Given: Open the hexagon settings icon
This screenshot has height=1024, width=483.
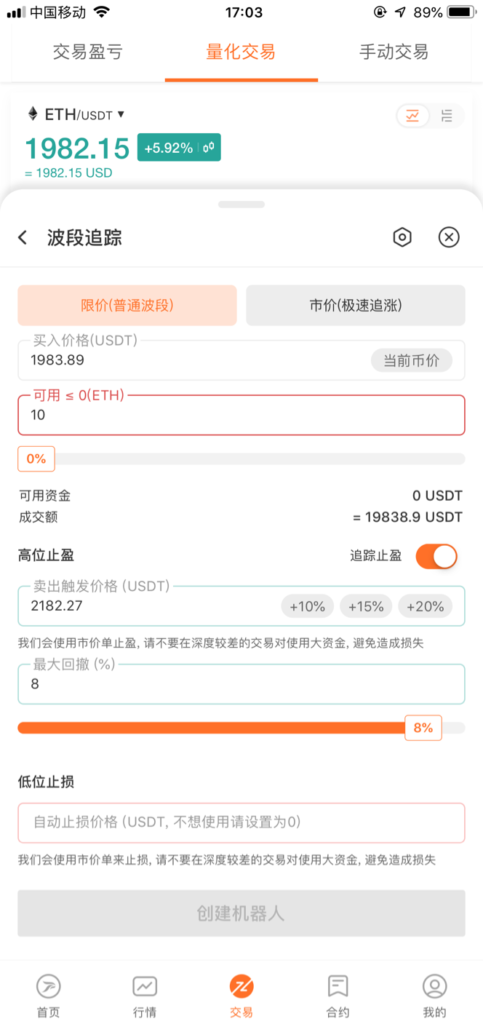Looking at the screenshot, I should tap(402, 237).
